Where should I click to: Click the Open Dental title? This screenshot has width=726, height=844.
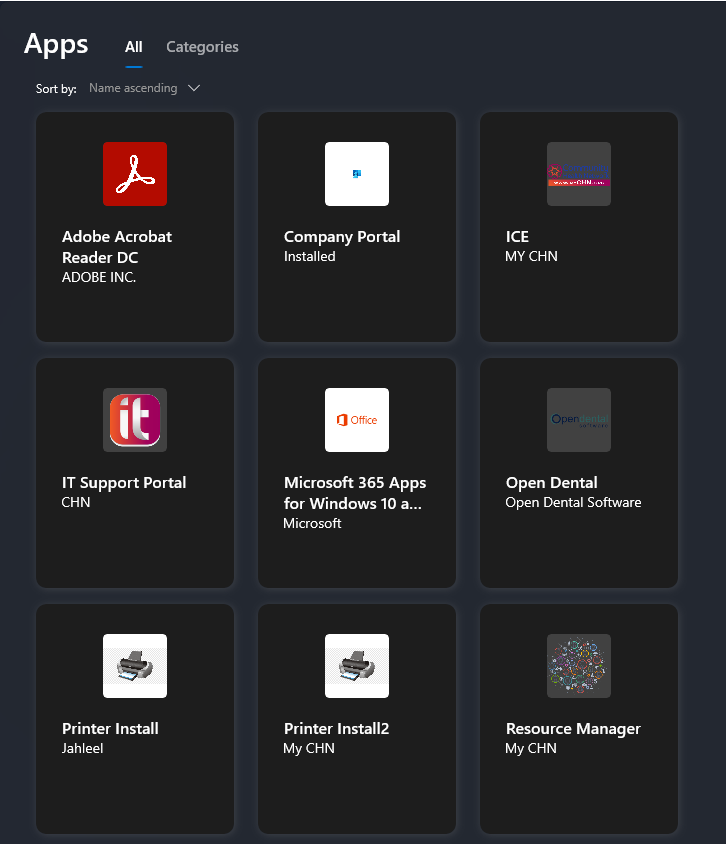pos(552,483)
